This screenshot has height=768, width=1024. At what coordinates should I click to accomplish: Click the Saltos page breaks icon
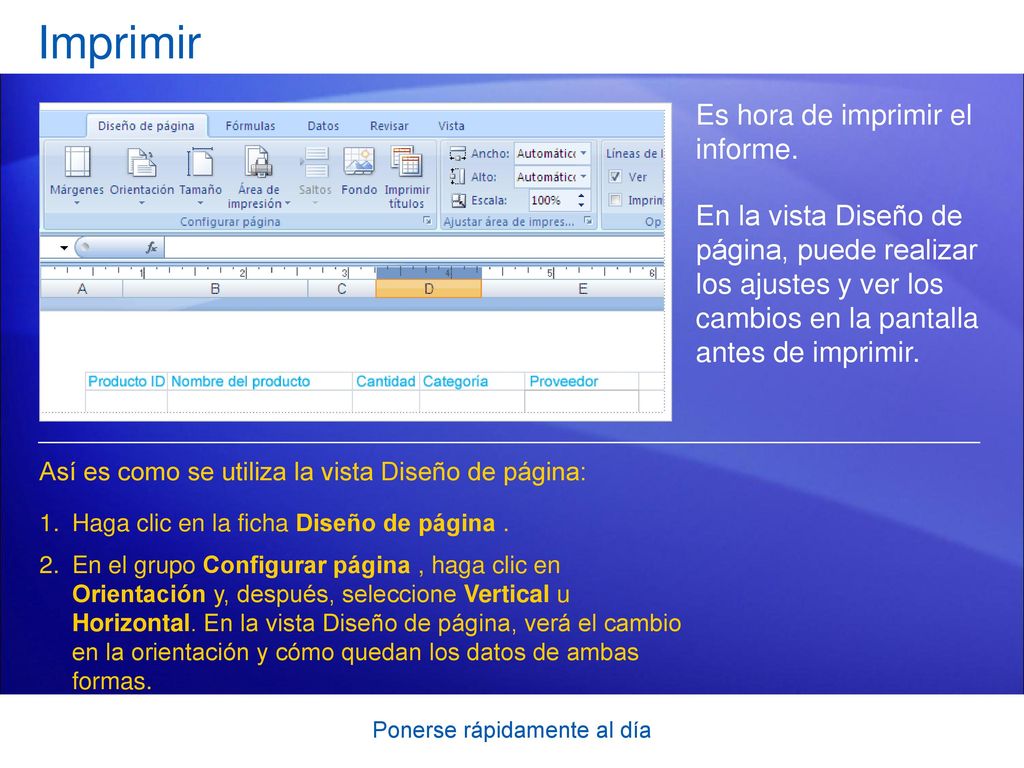tap(315, 162)
